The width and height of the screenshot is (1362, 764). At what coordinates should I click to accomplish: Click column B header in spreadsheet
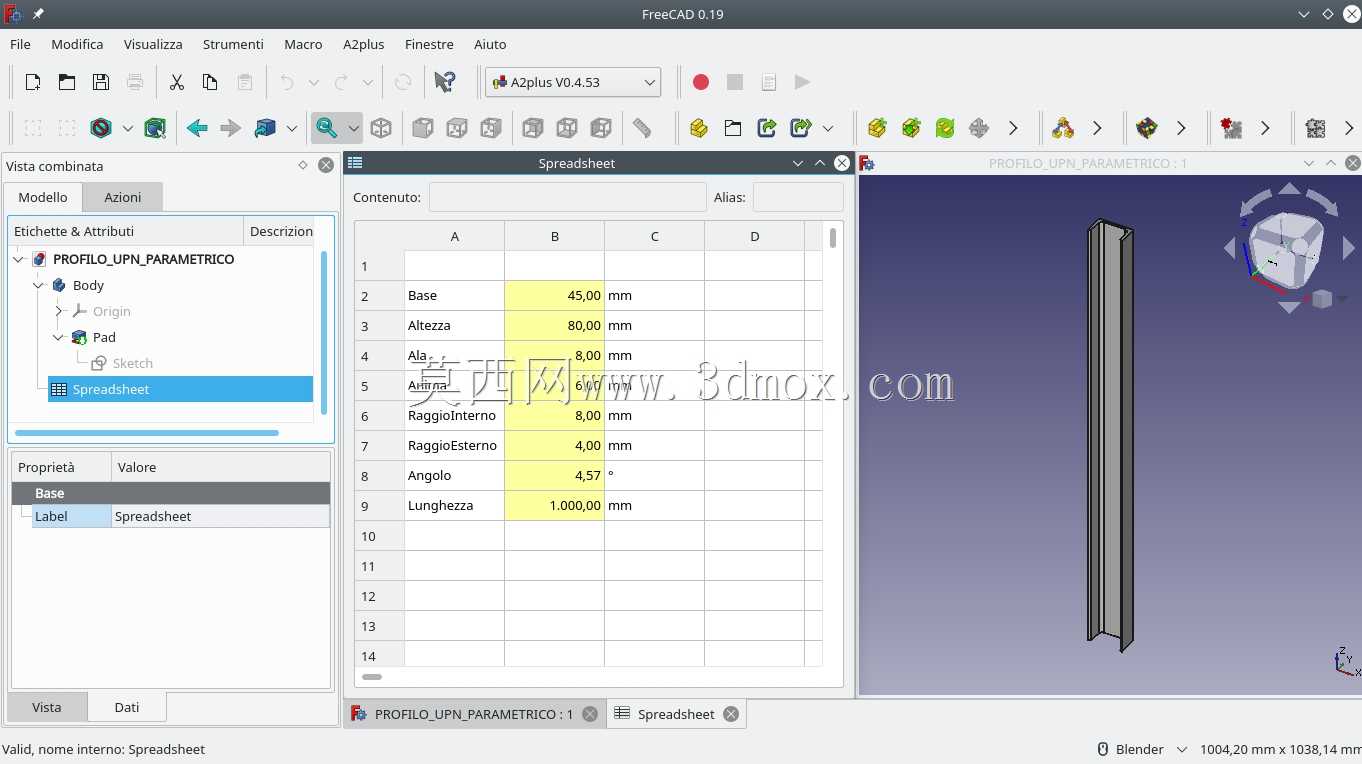(x=555, y=236)
